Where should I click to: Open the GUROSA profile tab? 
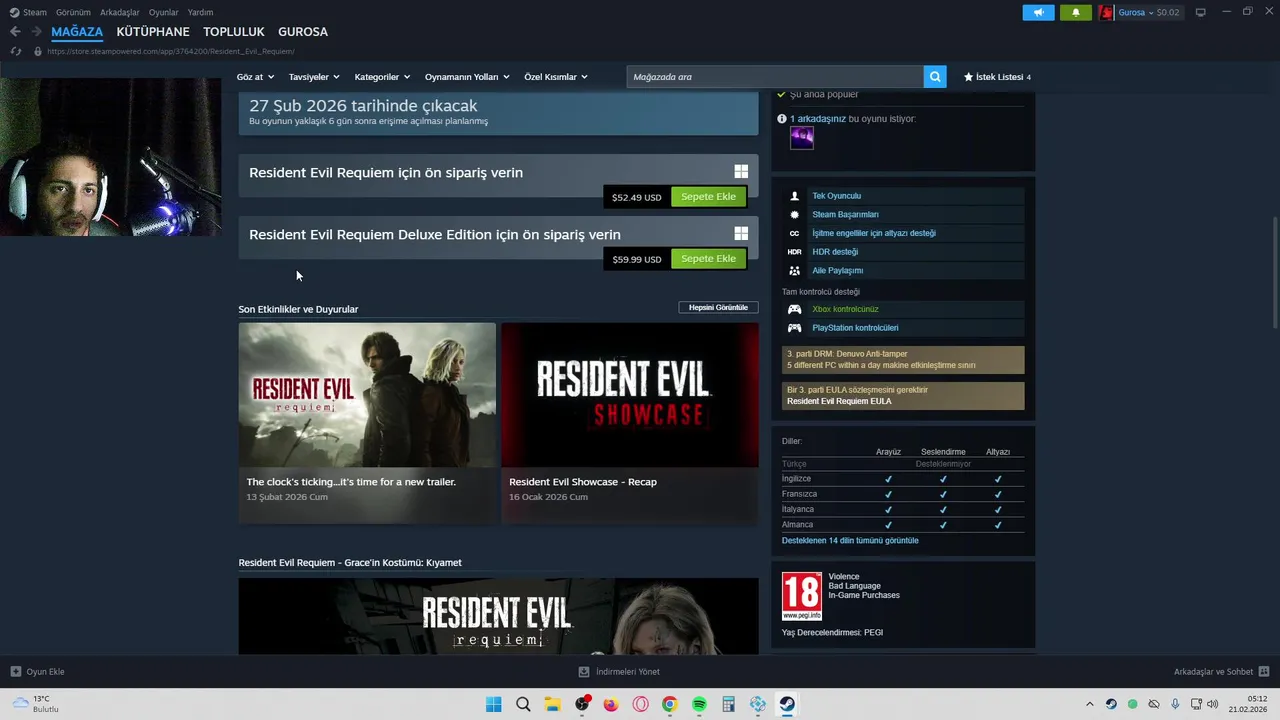click(x=303, y=32)
